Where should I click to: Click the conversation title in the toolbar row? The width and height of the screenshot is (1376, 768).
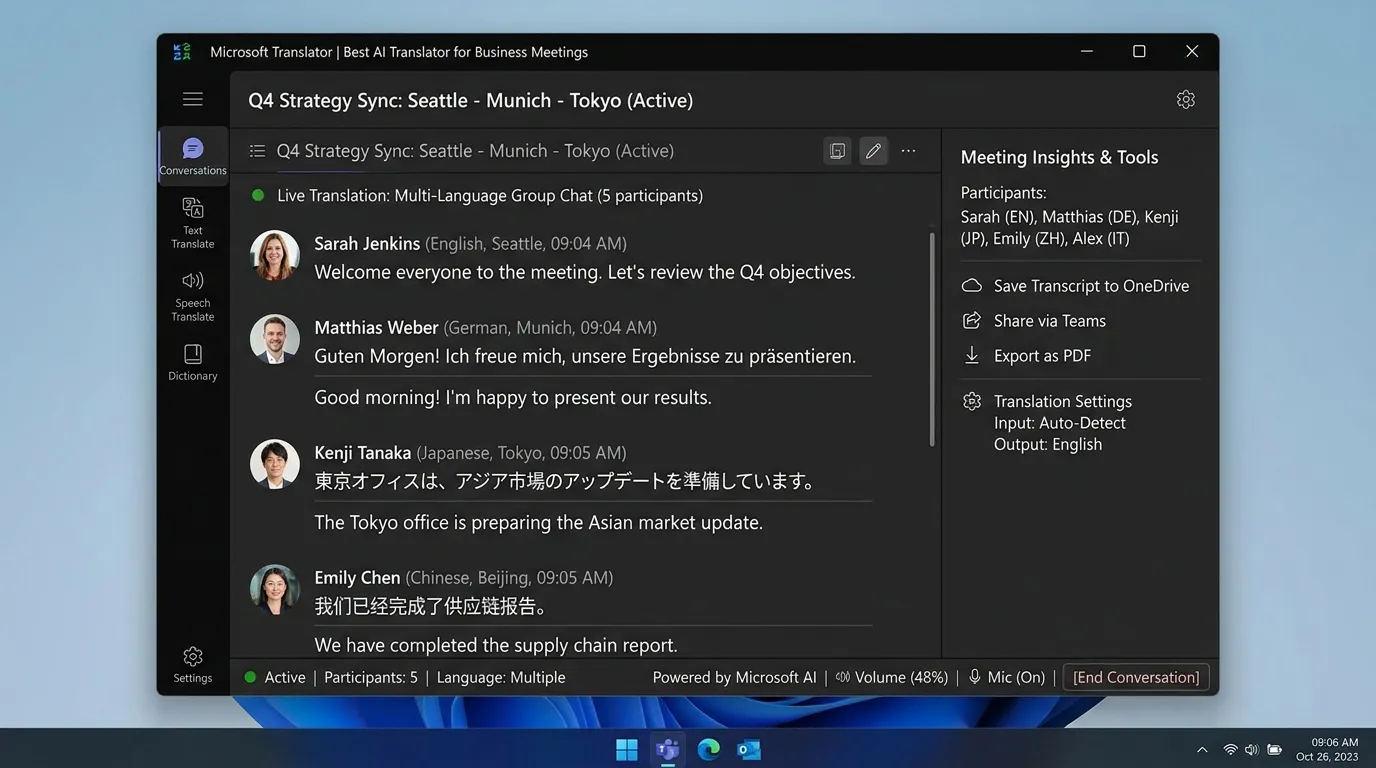[475, 151]
